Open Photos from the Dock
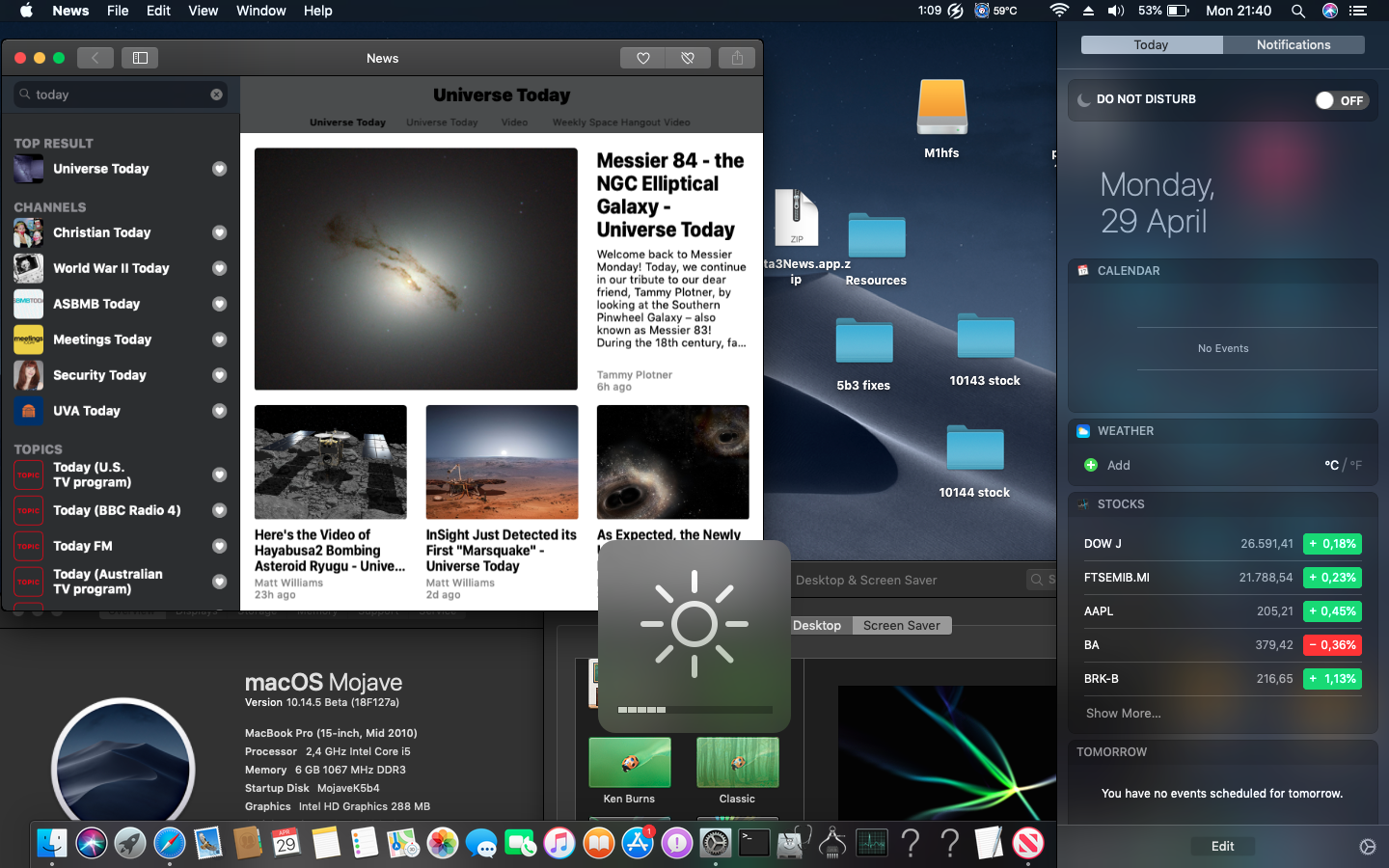 443,843
